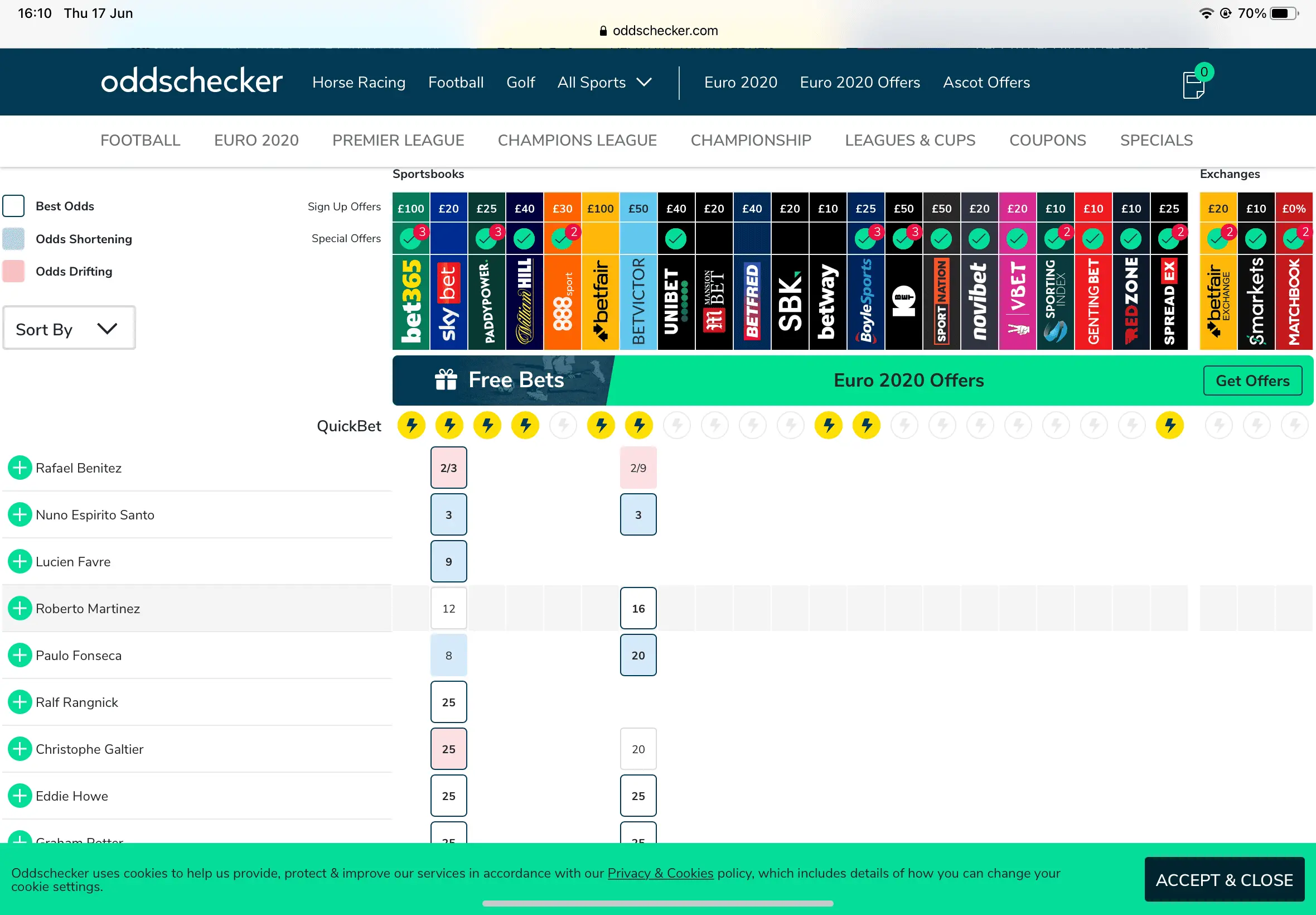The width and height of the screenshot is (1316, 915).
Task: Click the 888sport bookmaker logo
Action: click(x=563, y=302)
